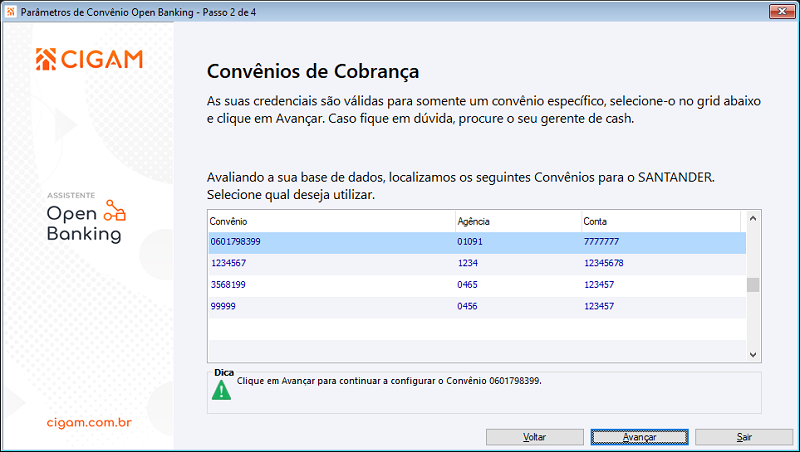
Task: Click conta 123457 in the 99999 row
Action: (x=663, y=306)
